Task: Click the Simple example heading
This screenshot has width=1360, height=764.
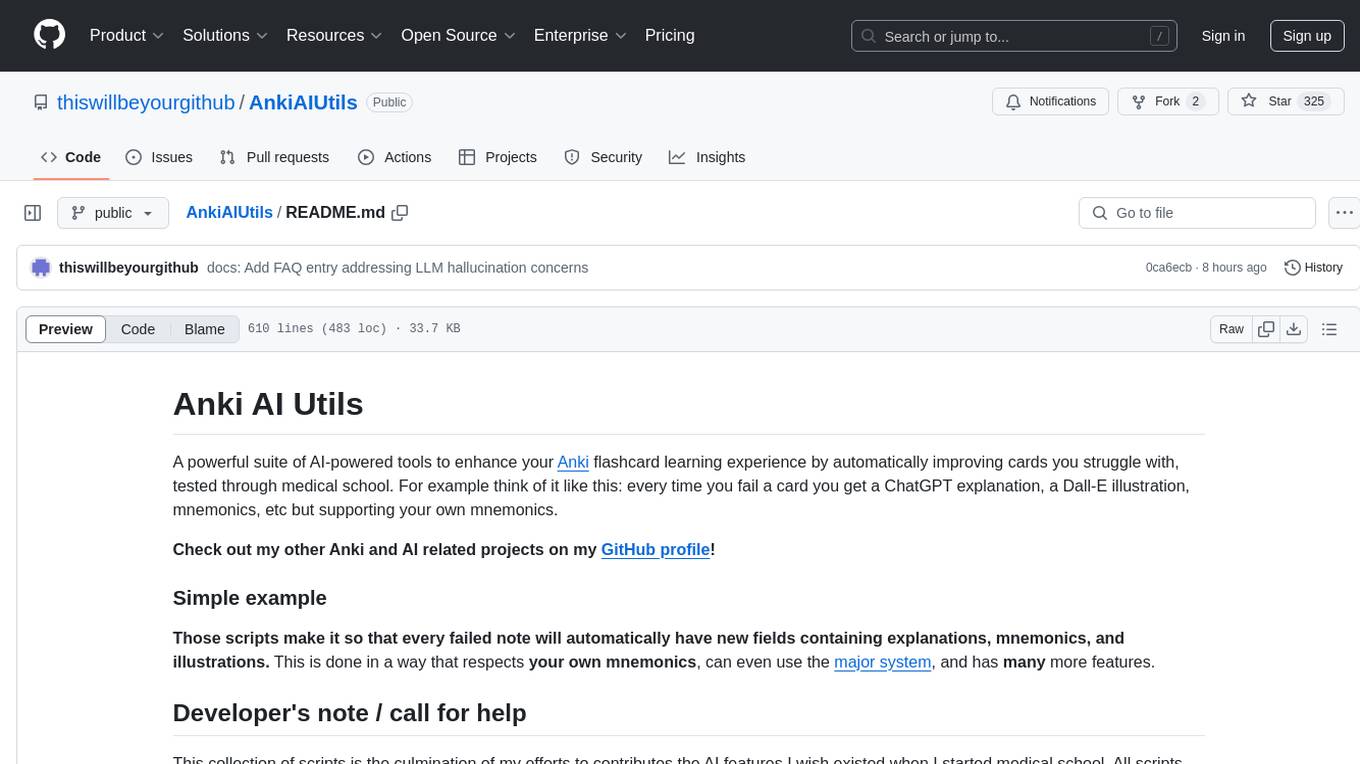Action: 250,598
